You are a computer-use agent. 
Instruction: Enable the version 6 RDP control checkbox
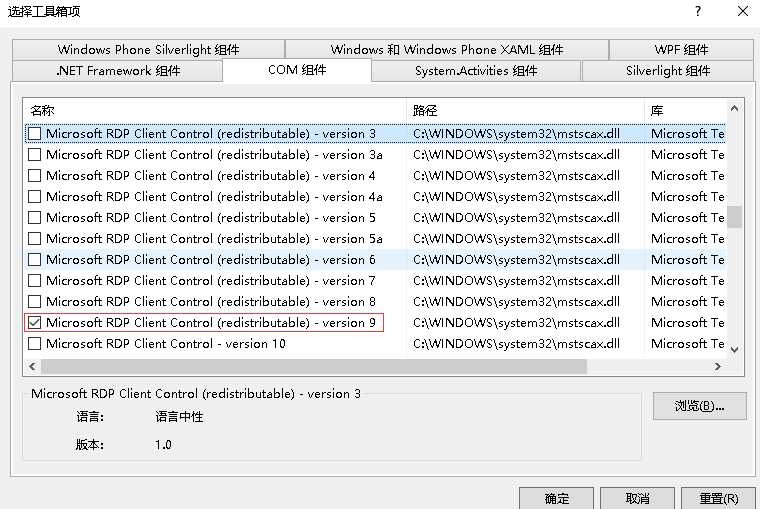34,259
